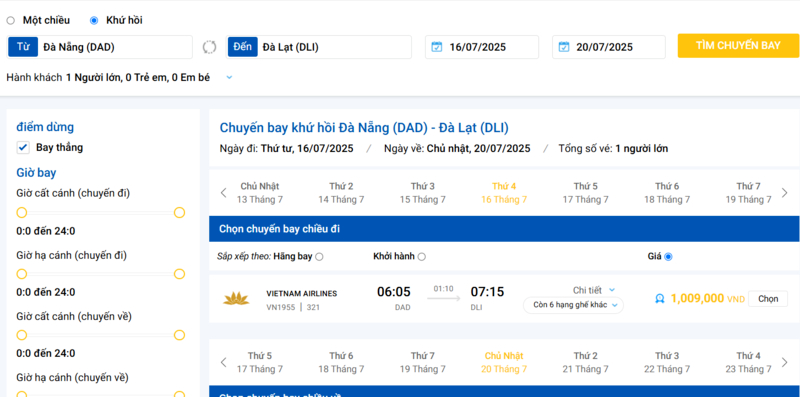Click the Đến destination field Đà Lạt (DLI)
The height and width of the screenshot is (397, 800).
pyautogui.click(x=319, y=47)
